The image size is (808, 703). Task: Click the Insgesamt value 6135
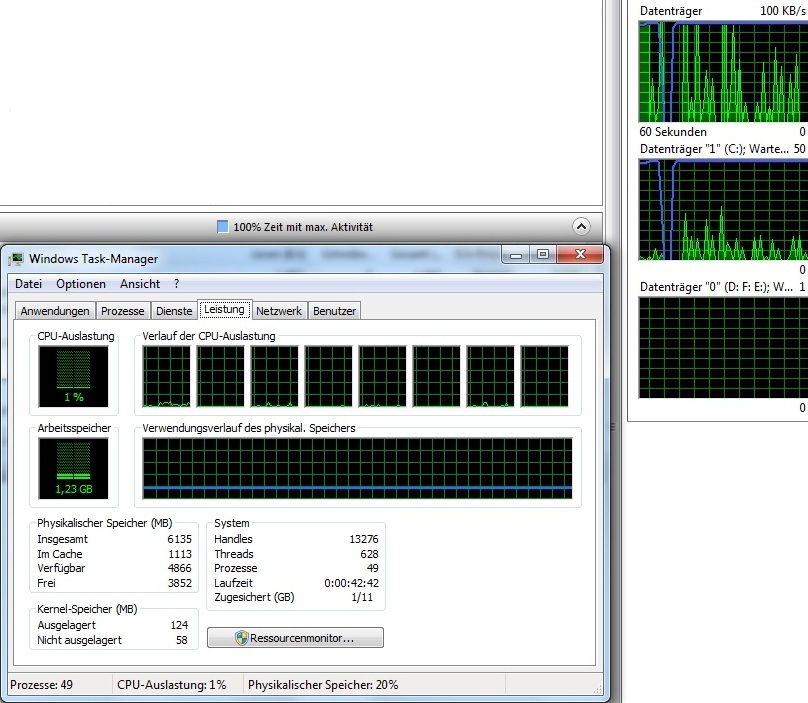pos(179,539)
